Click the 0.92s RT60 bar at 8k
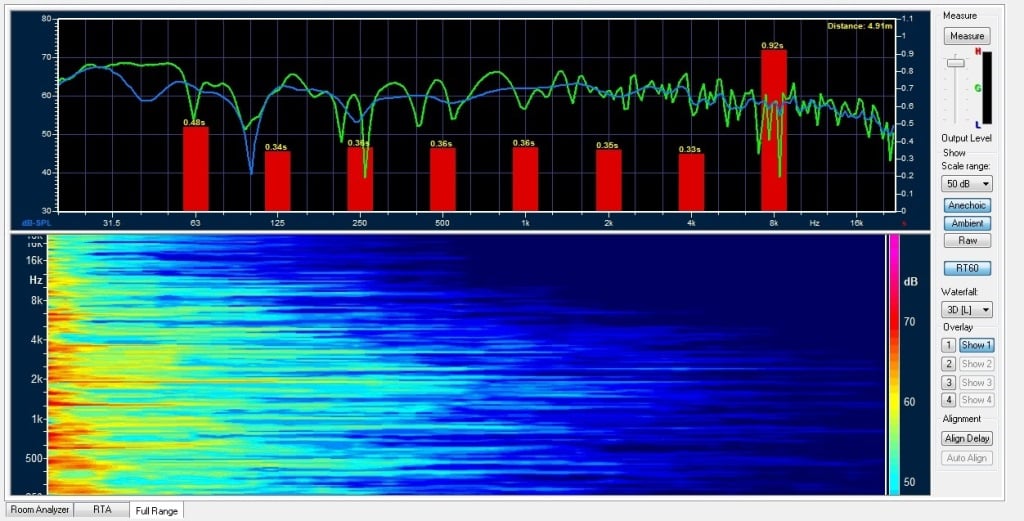The height and width of the screenshot is (521, 1024). (x=773, y=130)
